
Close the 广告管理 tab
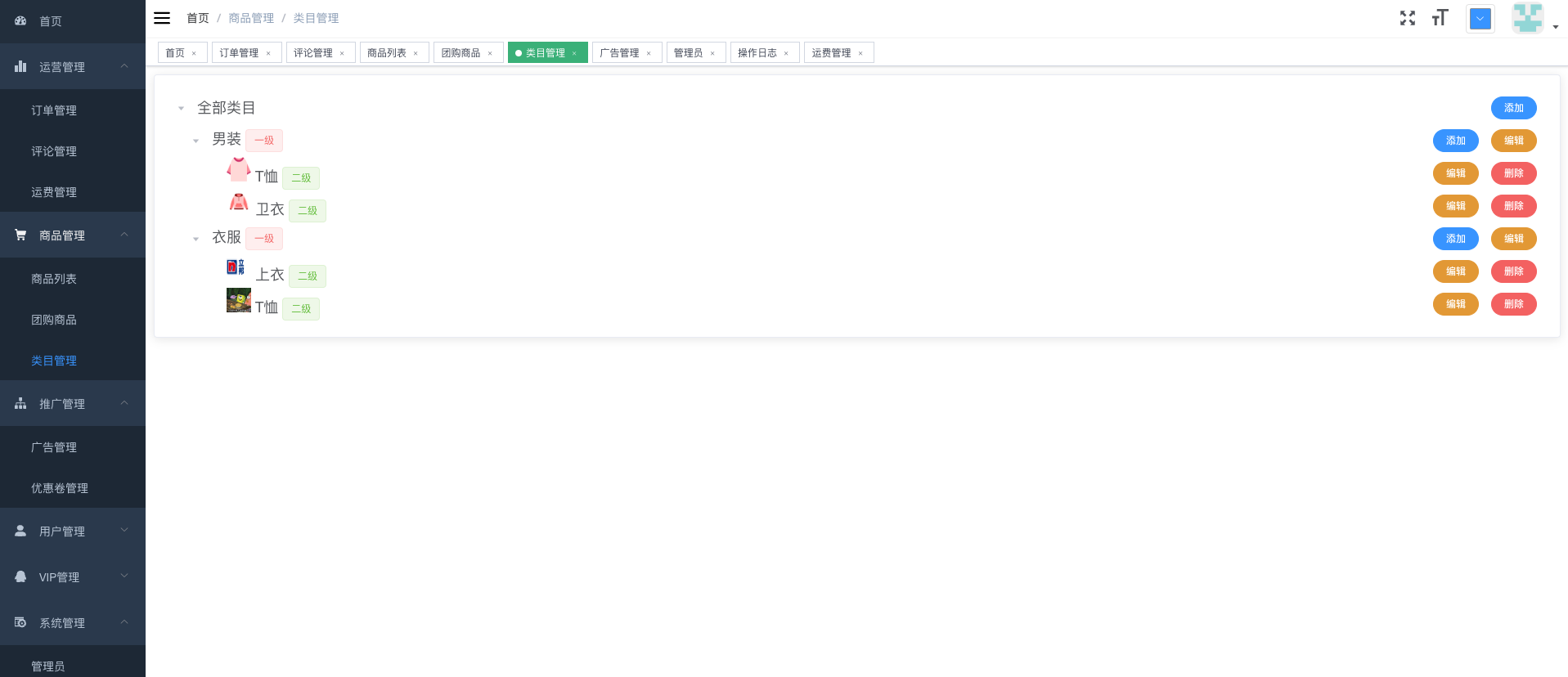[649, 53]
